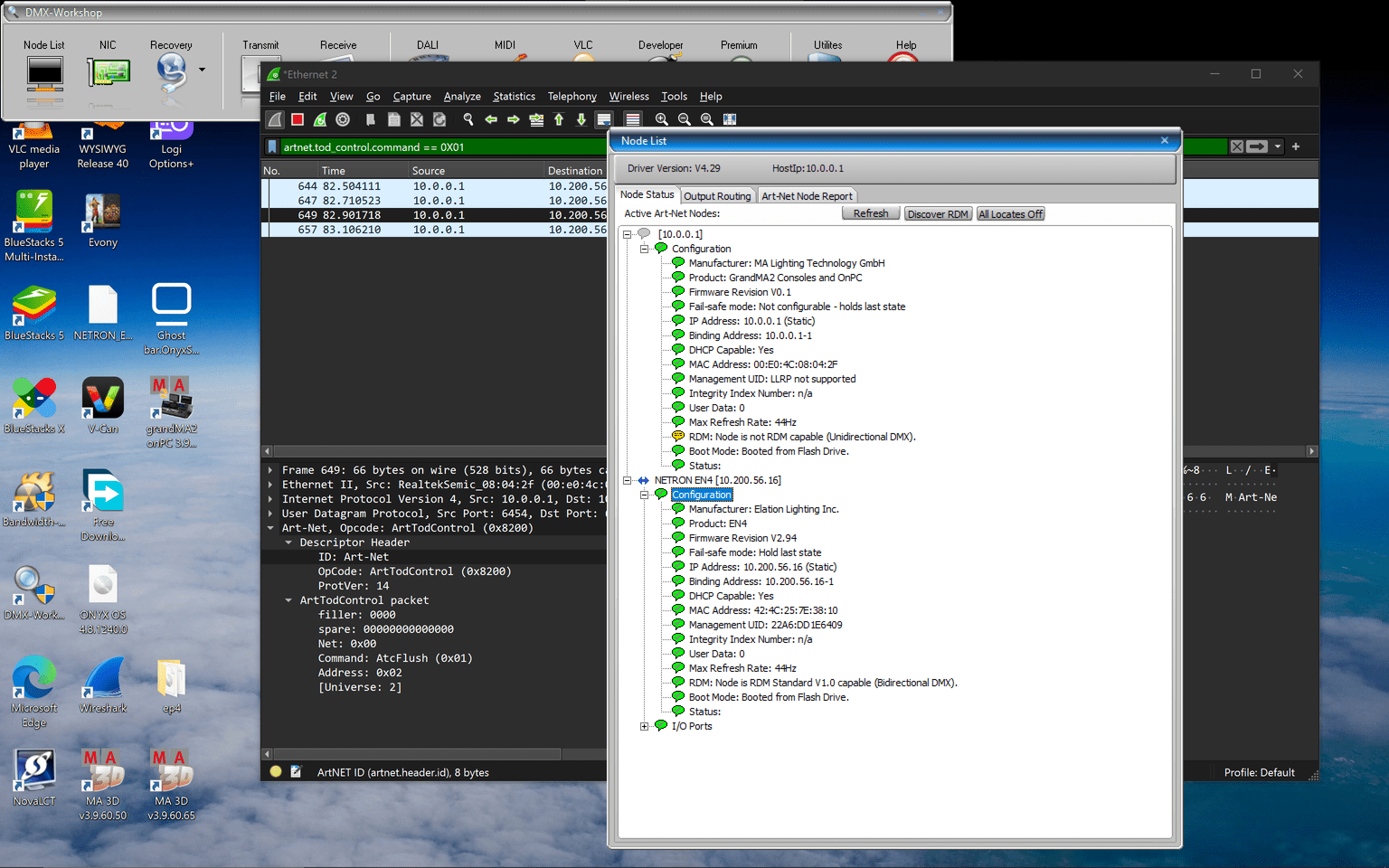Stop the running capture in Wireshark
1389x868 pixels.
tap(298, 119)
